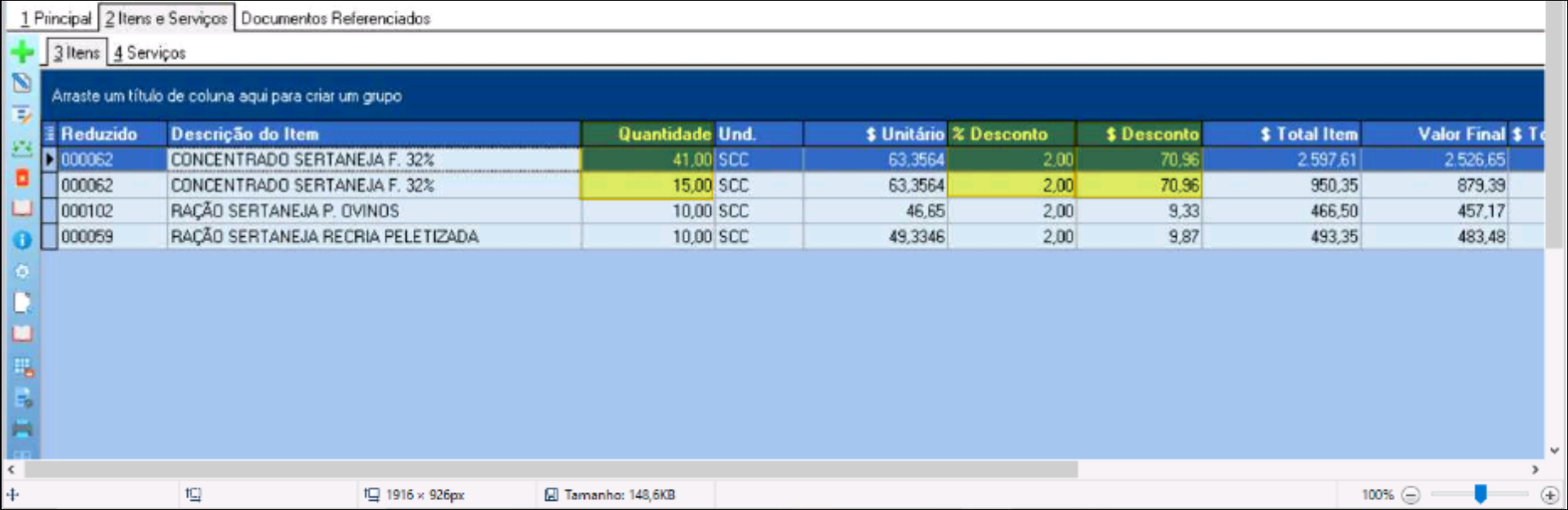The width and height of the screenshot is (1568, 510).
Task: Click the list-with-pencil icon in the left toolbar
Action: click(x=22, y=115)
